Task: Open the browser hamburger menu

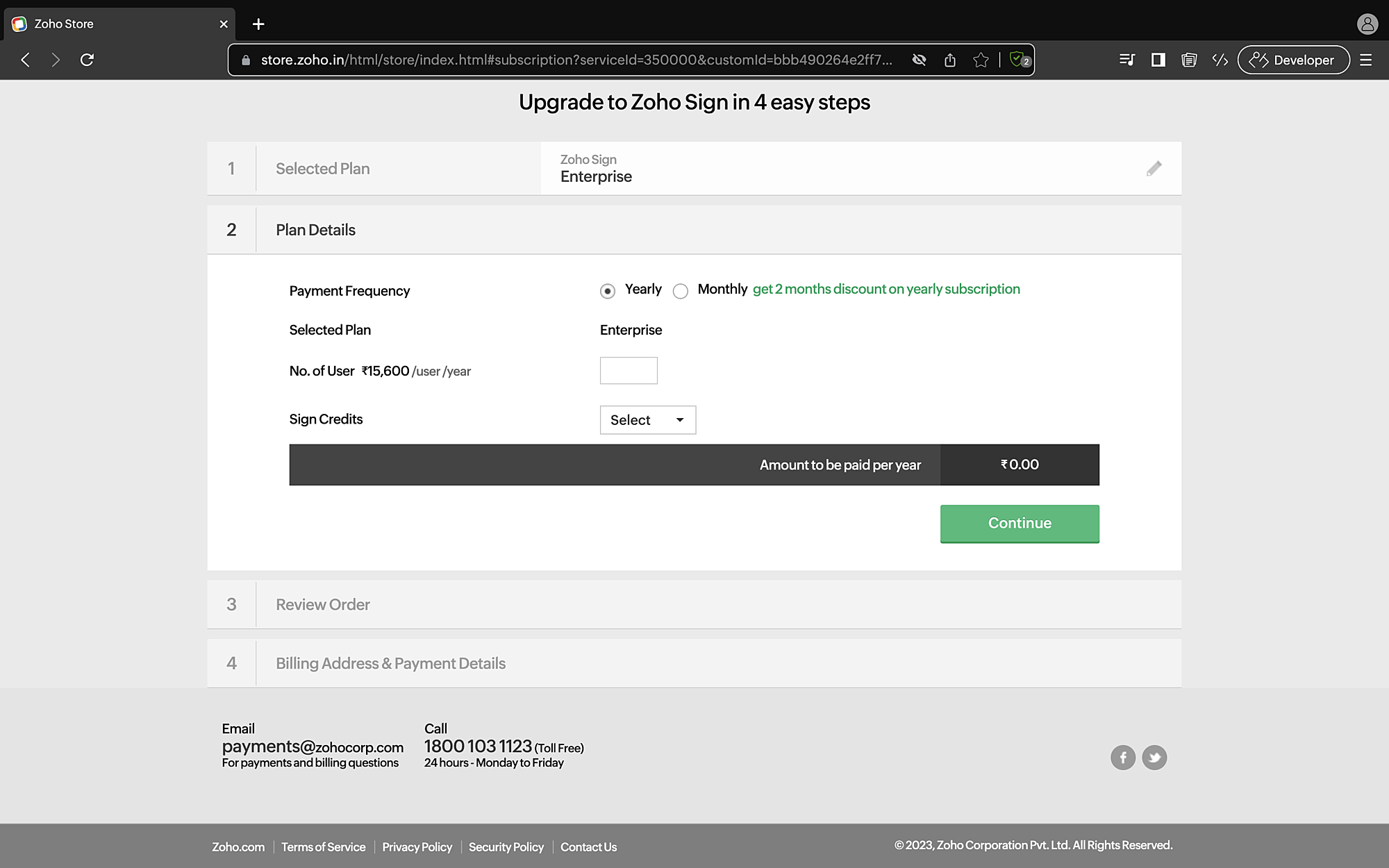Action: 1365,60
